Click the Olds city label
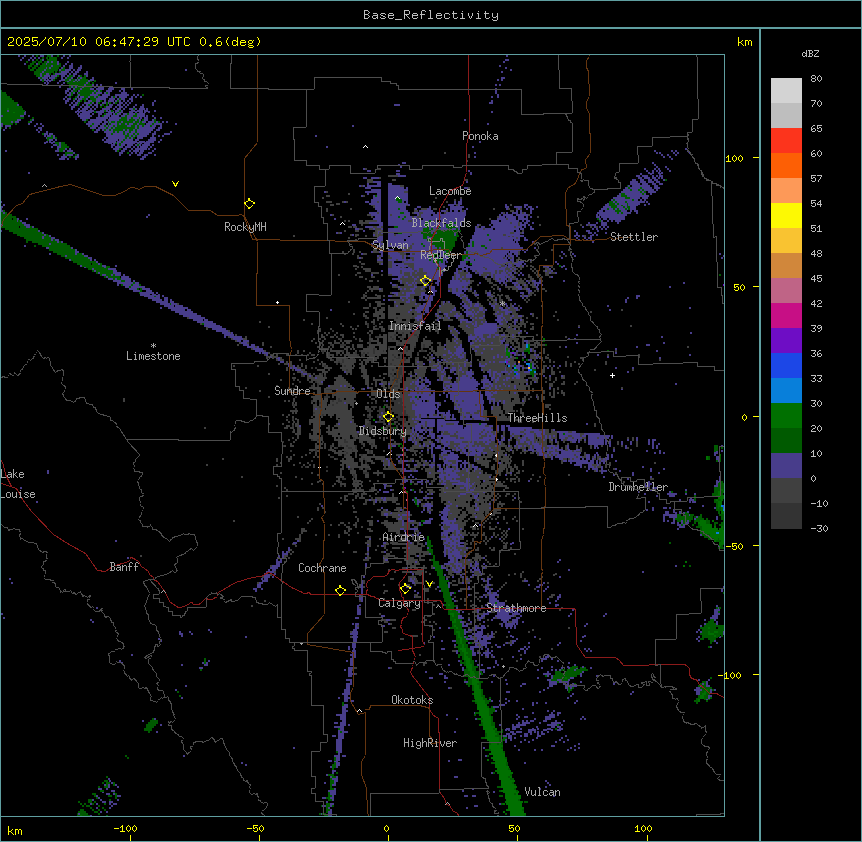Viewport: 862px width, 842px height. point(388,394)
